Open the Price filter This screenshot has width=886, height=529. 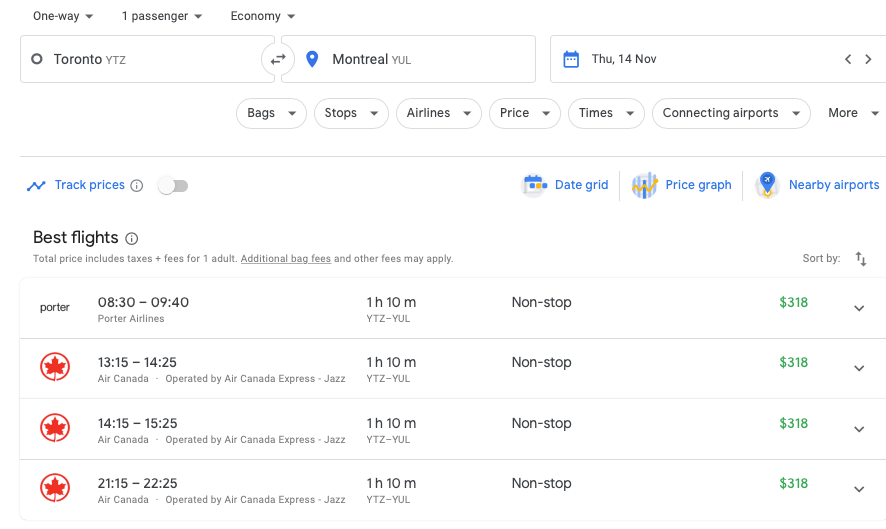(524, 113)
